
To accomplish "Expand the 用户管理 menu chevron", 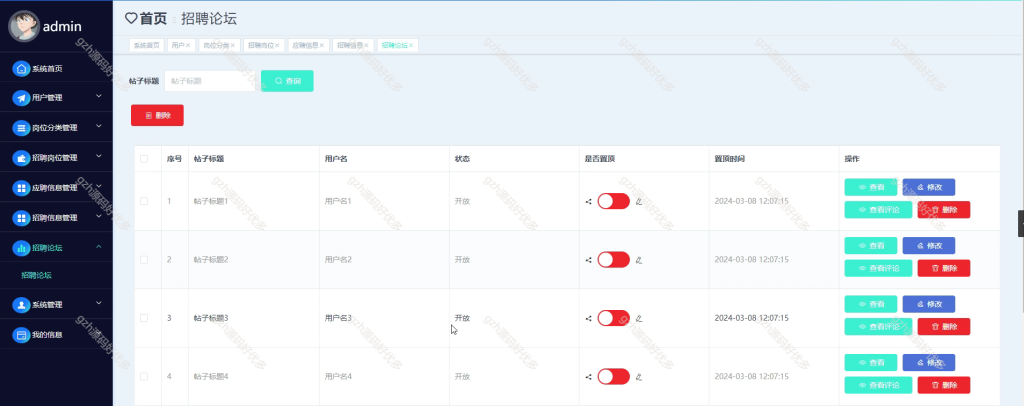I will (99, 96).
